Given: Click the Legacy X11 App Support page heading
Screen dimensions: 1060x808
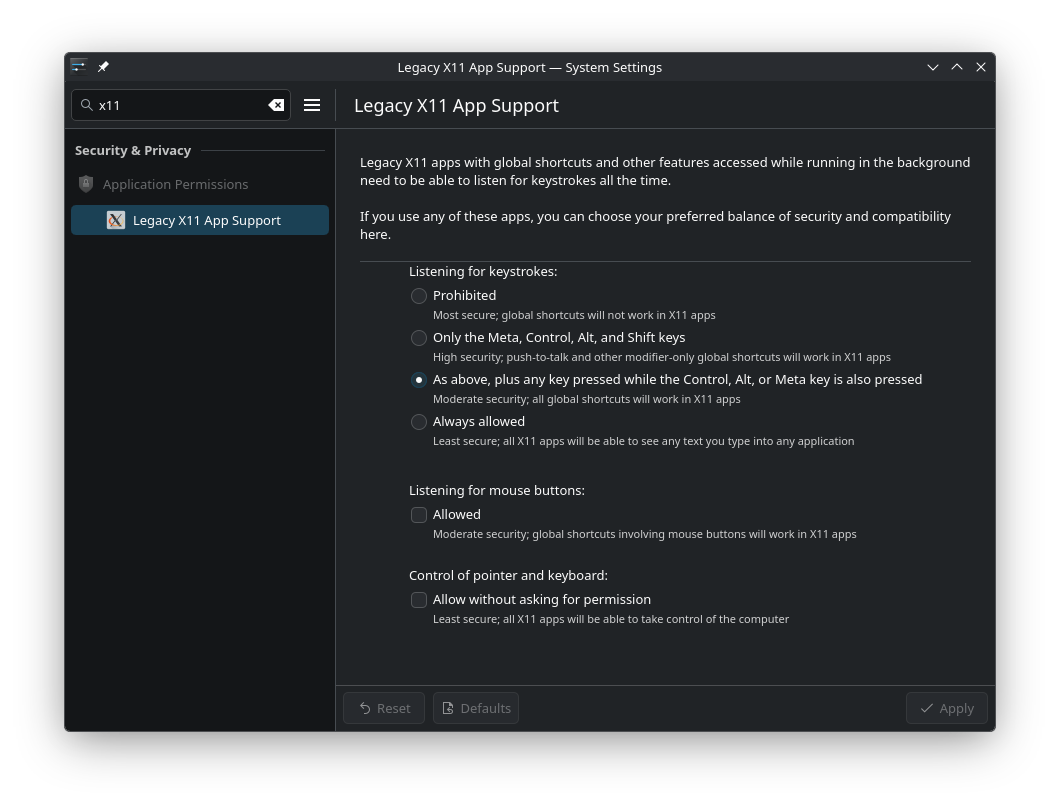Looking at the screenshot, I should tap(456, 105).
